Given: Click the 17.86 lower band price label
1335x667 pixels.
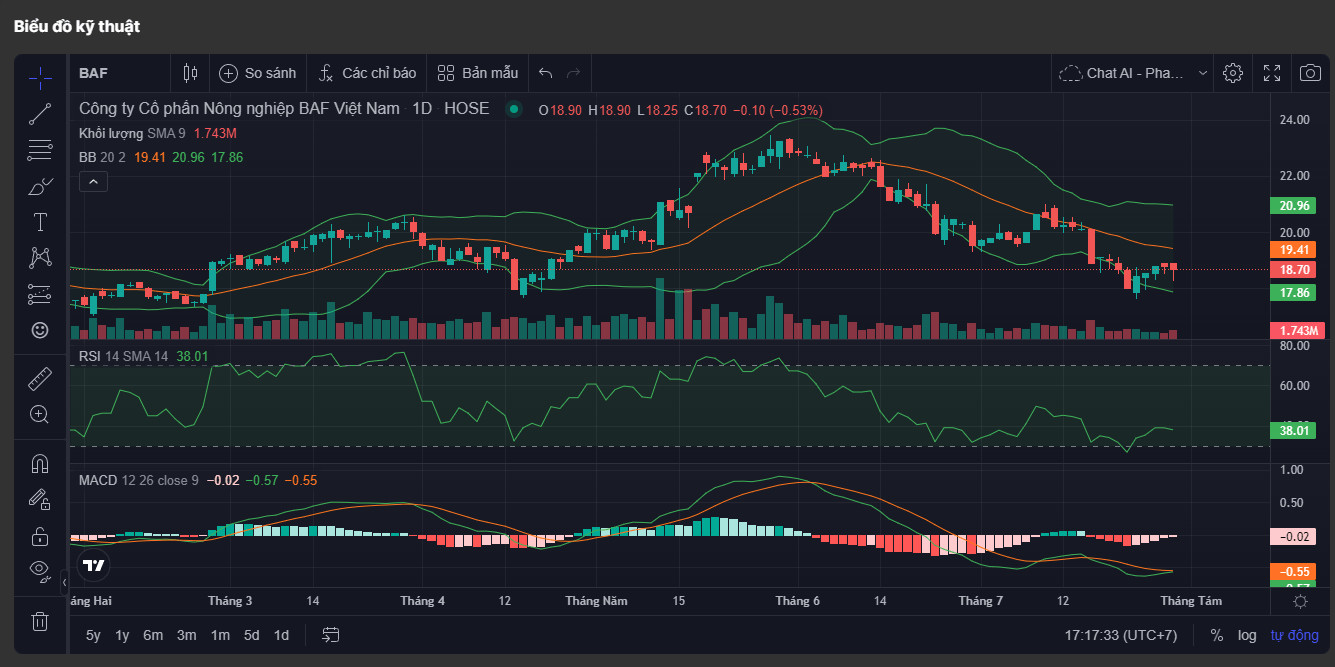Looking at the screenshot, I should (1291, 293).
